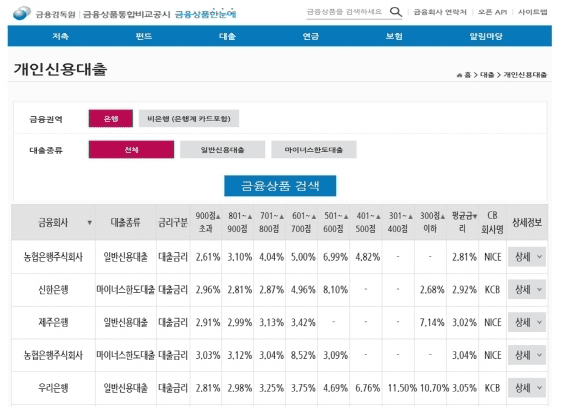Click the search magnifier icon

[396, 12]
